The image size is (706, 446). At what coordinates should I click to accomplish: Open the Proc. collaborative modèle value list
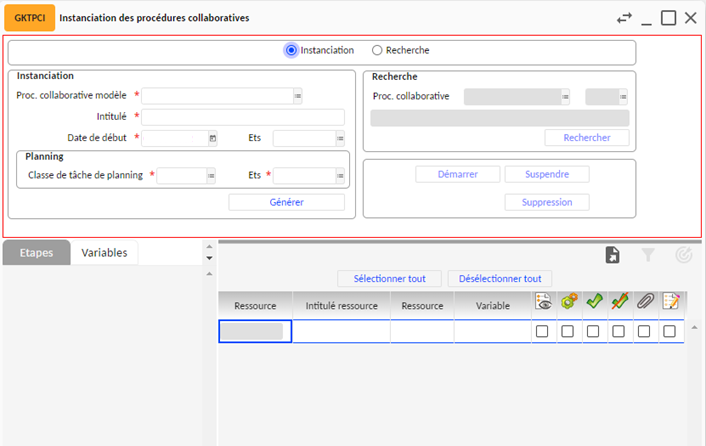pos(298,96)
